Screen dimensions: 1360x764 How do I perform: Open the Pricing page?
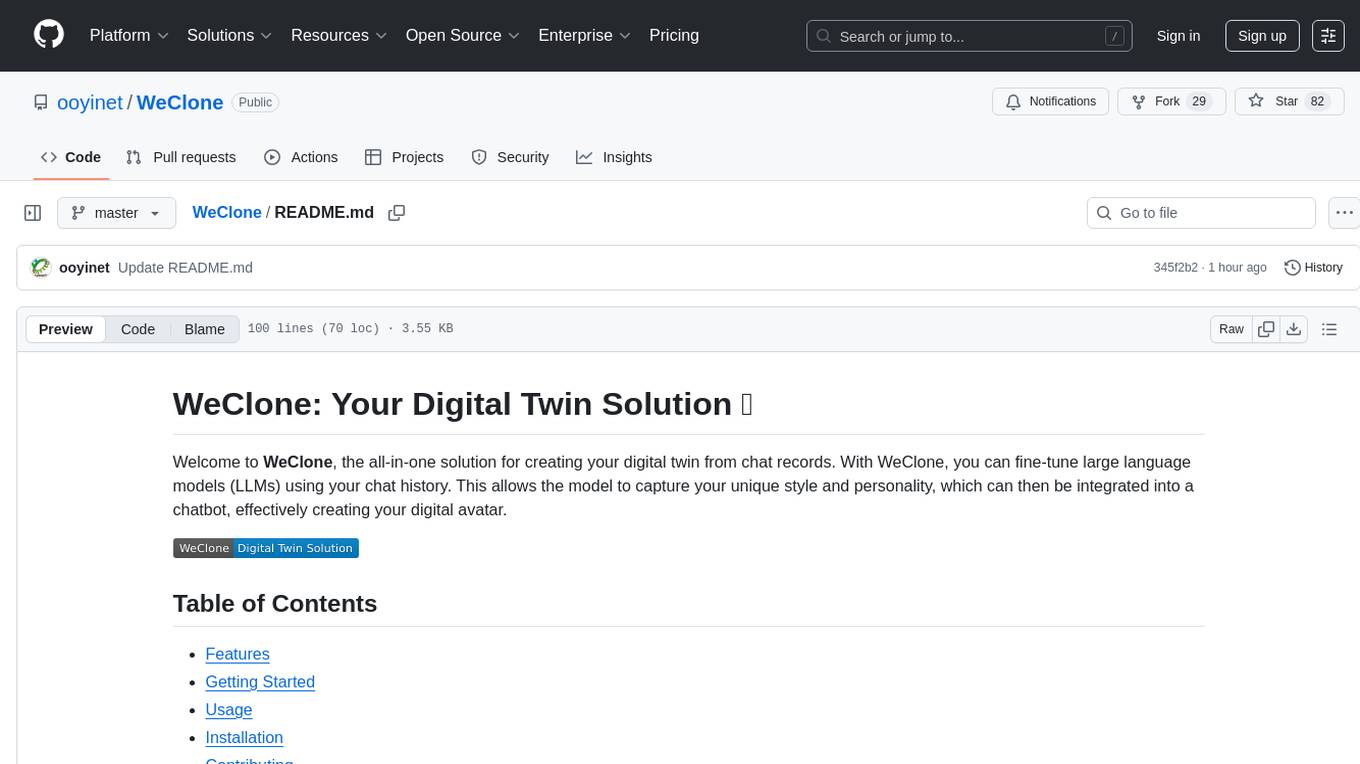[674, 35]
